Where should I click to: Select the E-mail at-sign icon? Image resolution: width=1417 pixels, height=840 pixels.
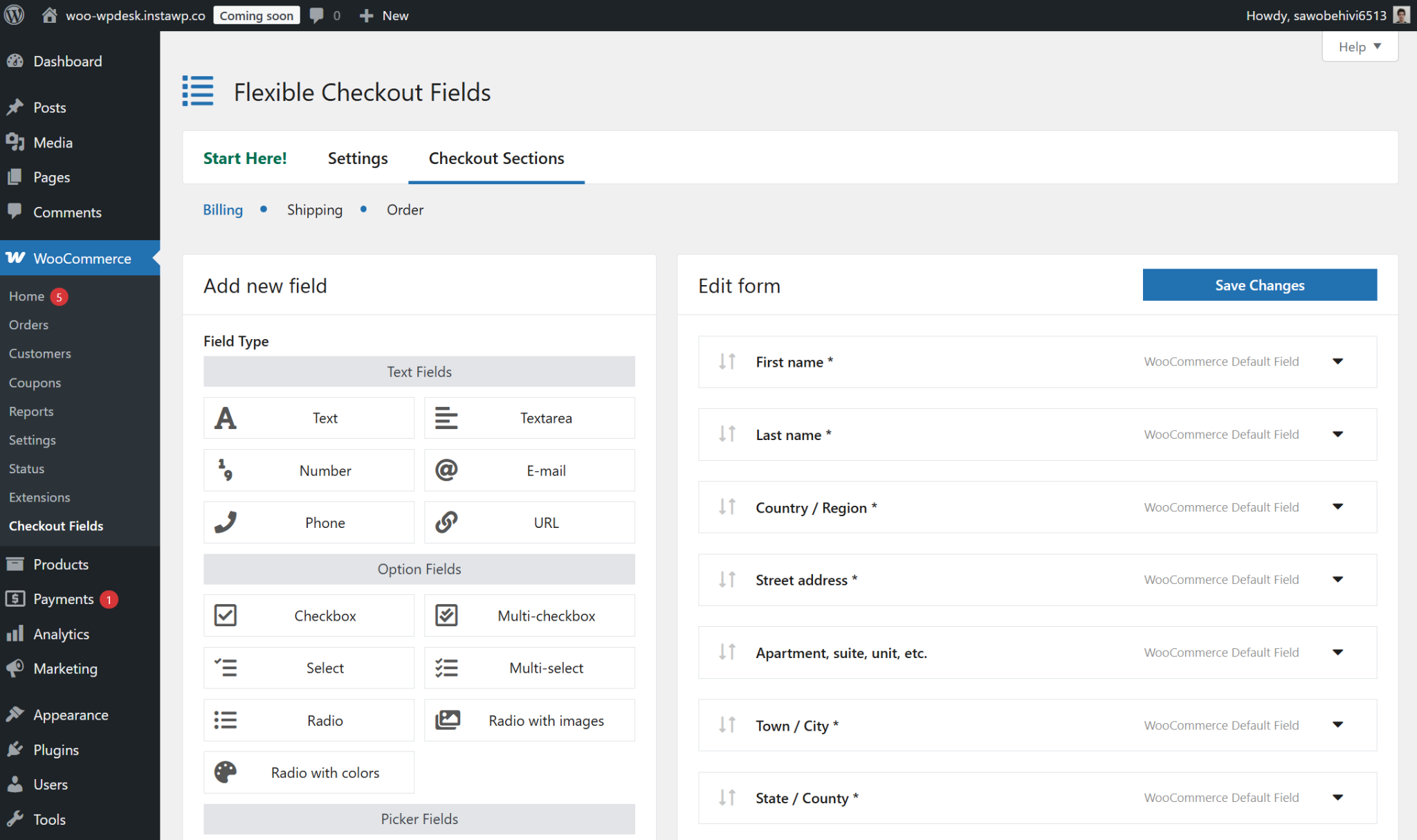[446, 471]
